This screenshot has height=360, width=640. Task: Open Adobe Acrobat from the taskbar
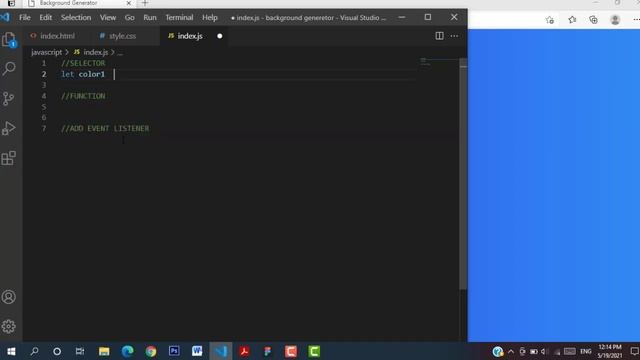pyautogui.click(x=244, y=351)
